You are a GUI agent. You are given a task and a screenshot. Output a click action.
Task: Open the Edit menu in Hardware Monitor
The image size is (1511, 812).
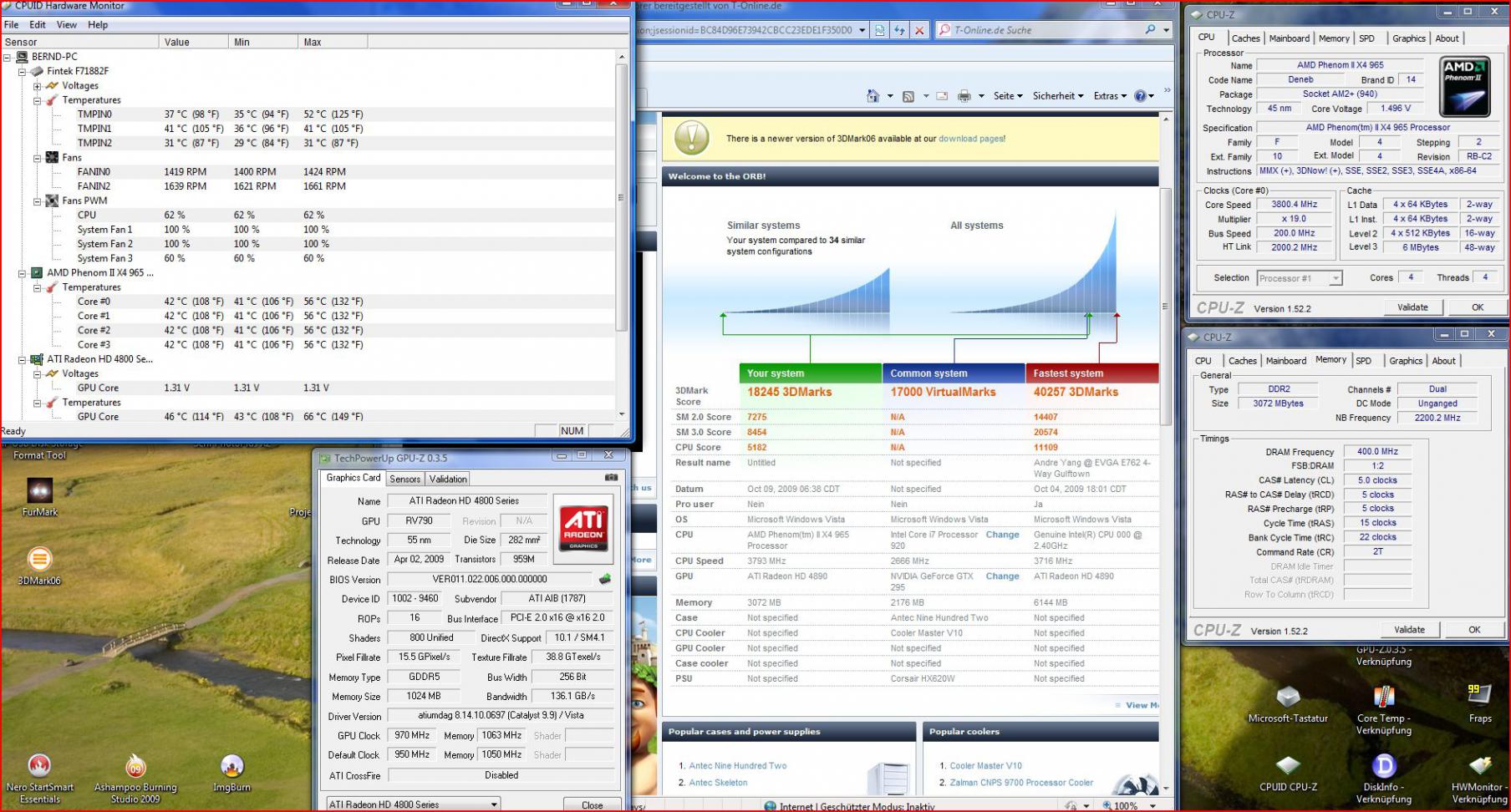pyautogui.click(x=38, y=25)
